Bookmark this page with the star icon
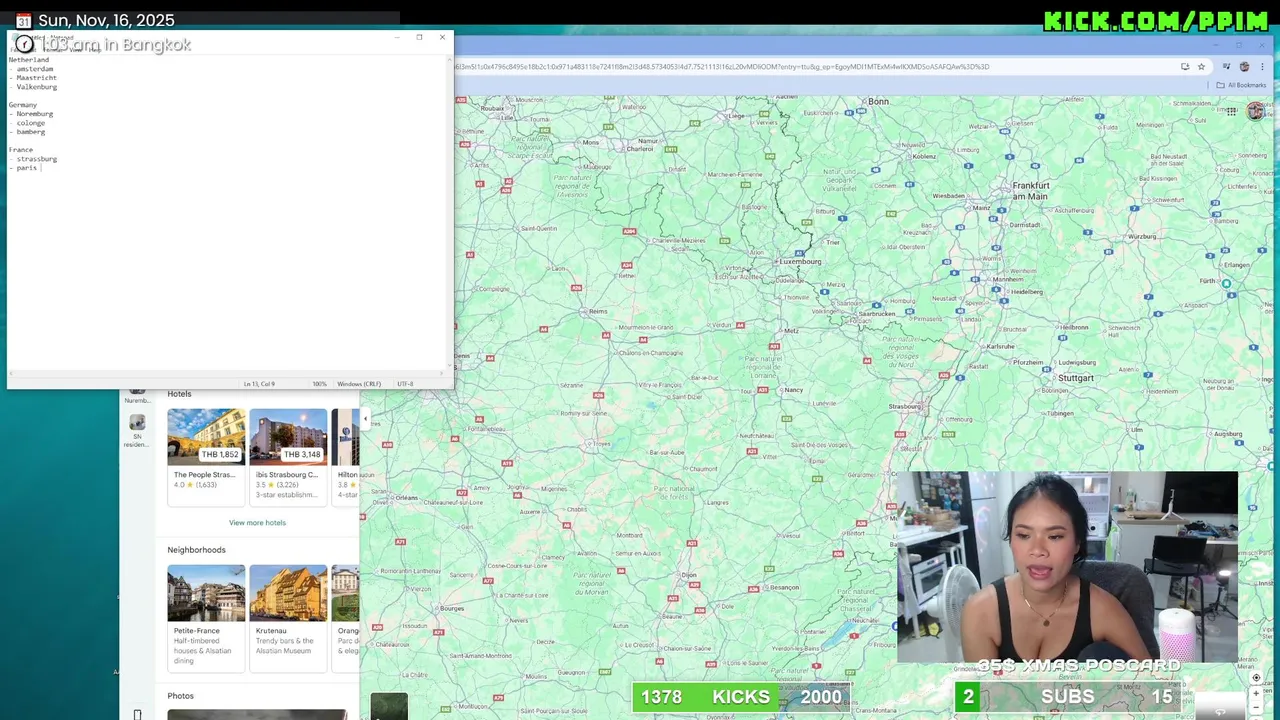Screen dimensions: 1280x720 (1201, 67)
